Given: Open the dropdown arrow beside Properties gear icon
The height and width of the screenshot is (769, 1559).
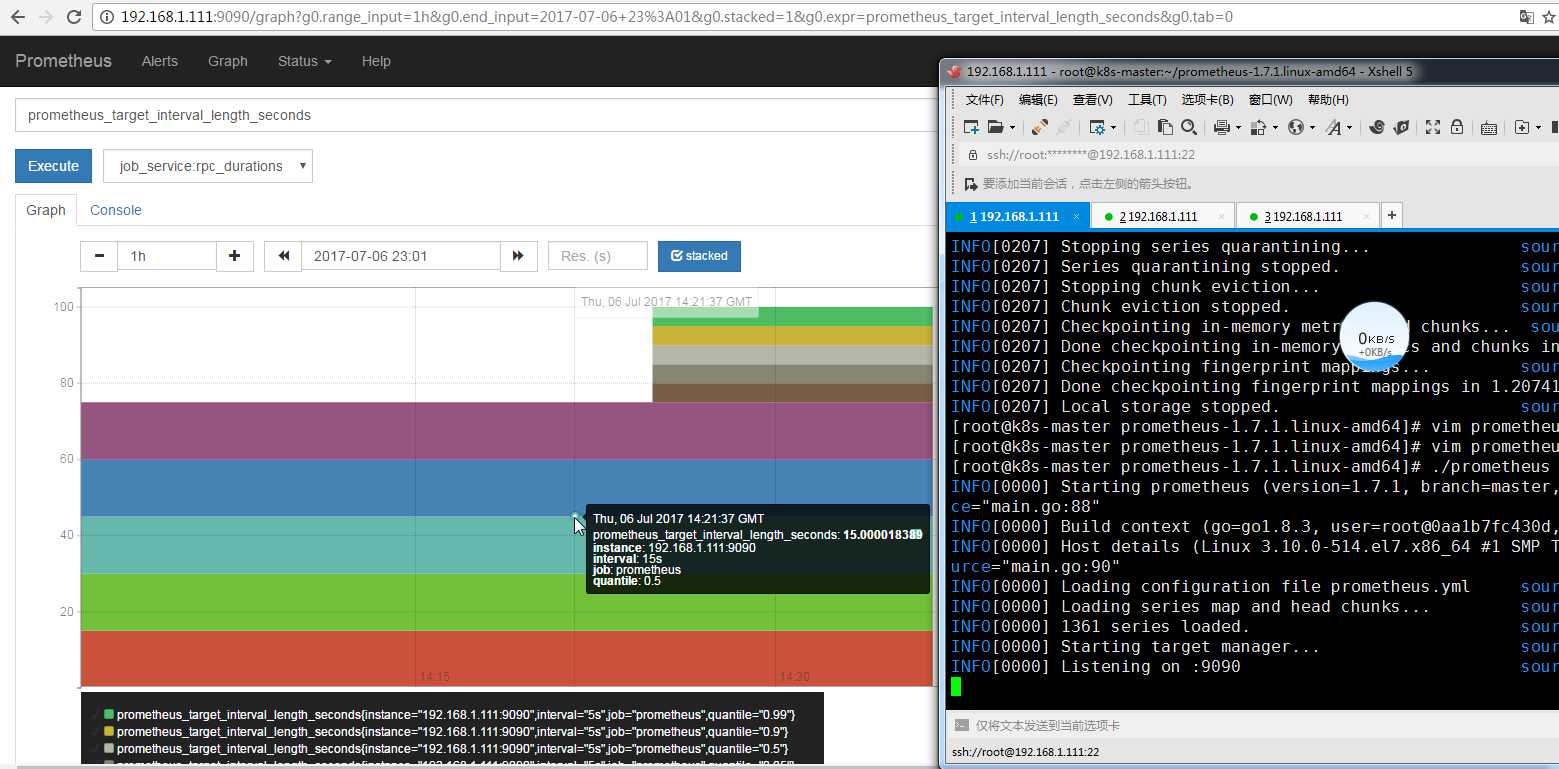Looking at the screenshot, I should pyautogui.click(x=1113, y=127).
